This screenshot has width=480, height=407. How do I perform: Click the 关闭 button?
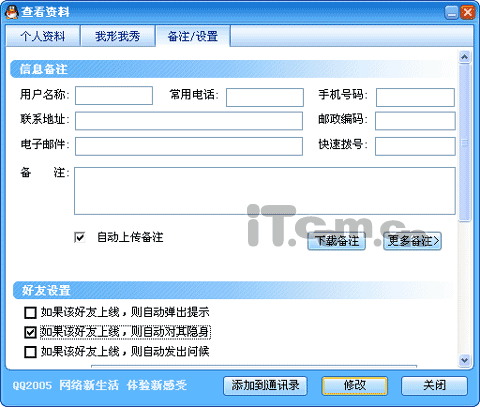pos(434,386)
